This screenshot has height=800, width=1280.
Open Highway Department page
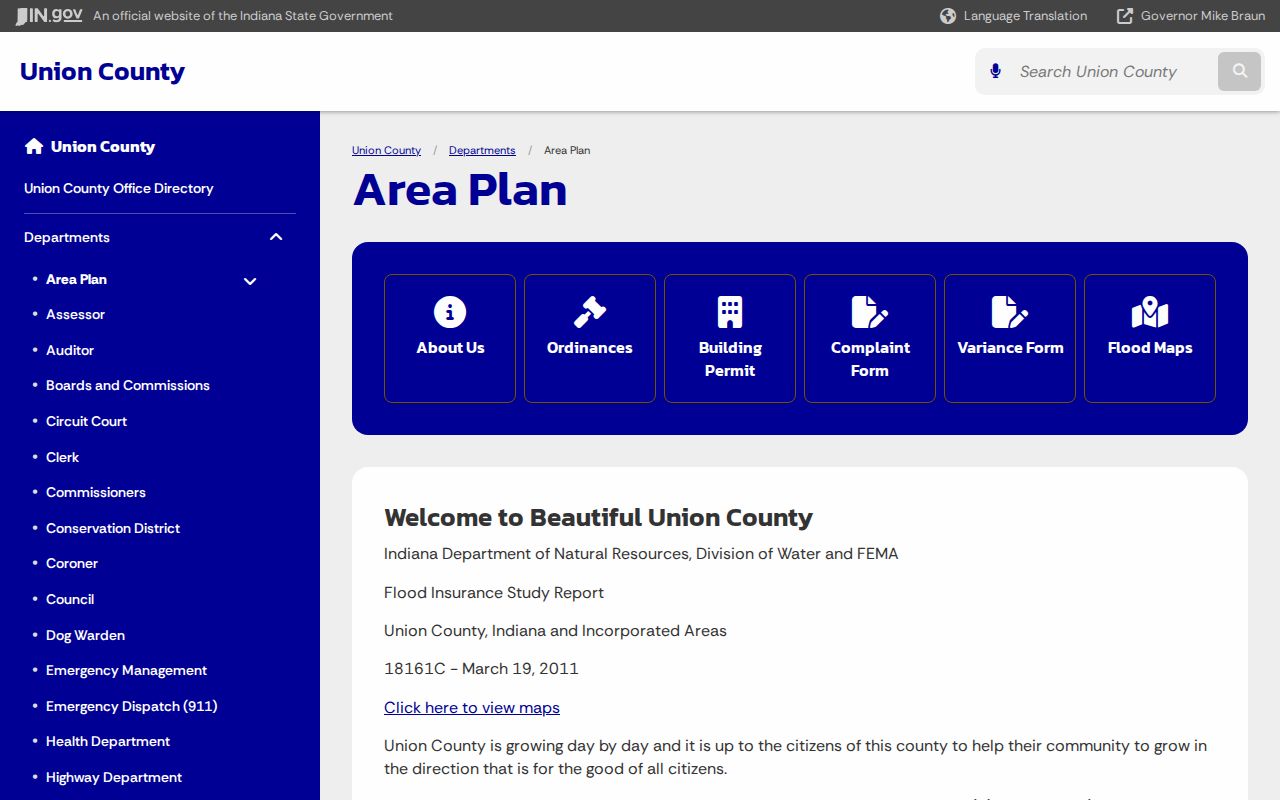(x=114, y=777)
